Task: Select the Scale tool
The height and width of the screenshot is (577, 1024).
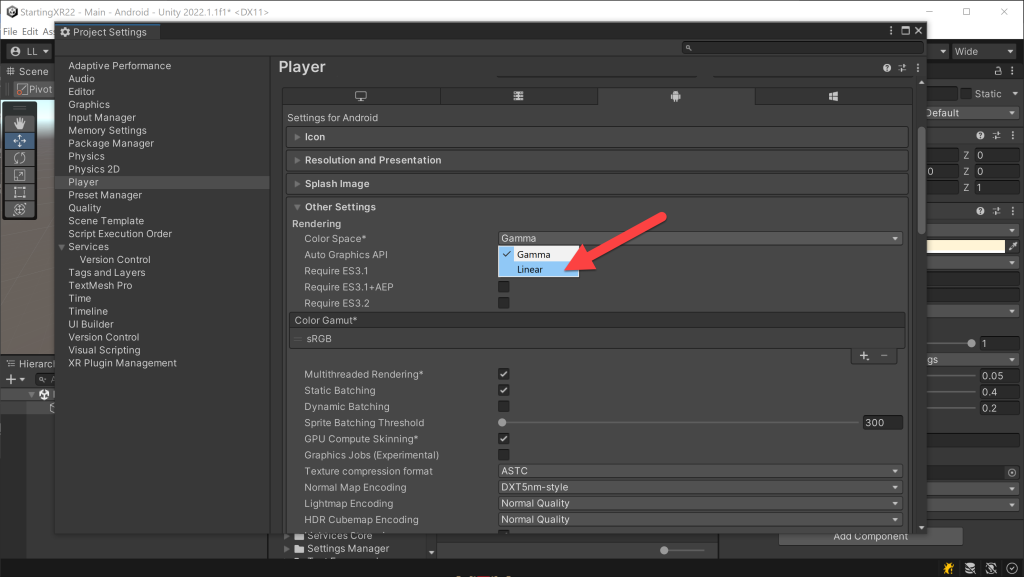Action: click(20, 175)
